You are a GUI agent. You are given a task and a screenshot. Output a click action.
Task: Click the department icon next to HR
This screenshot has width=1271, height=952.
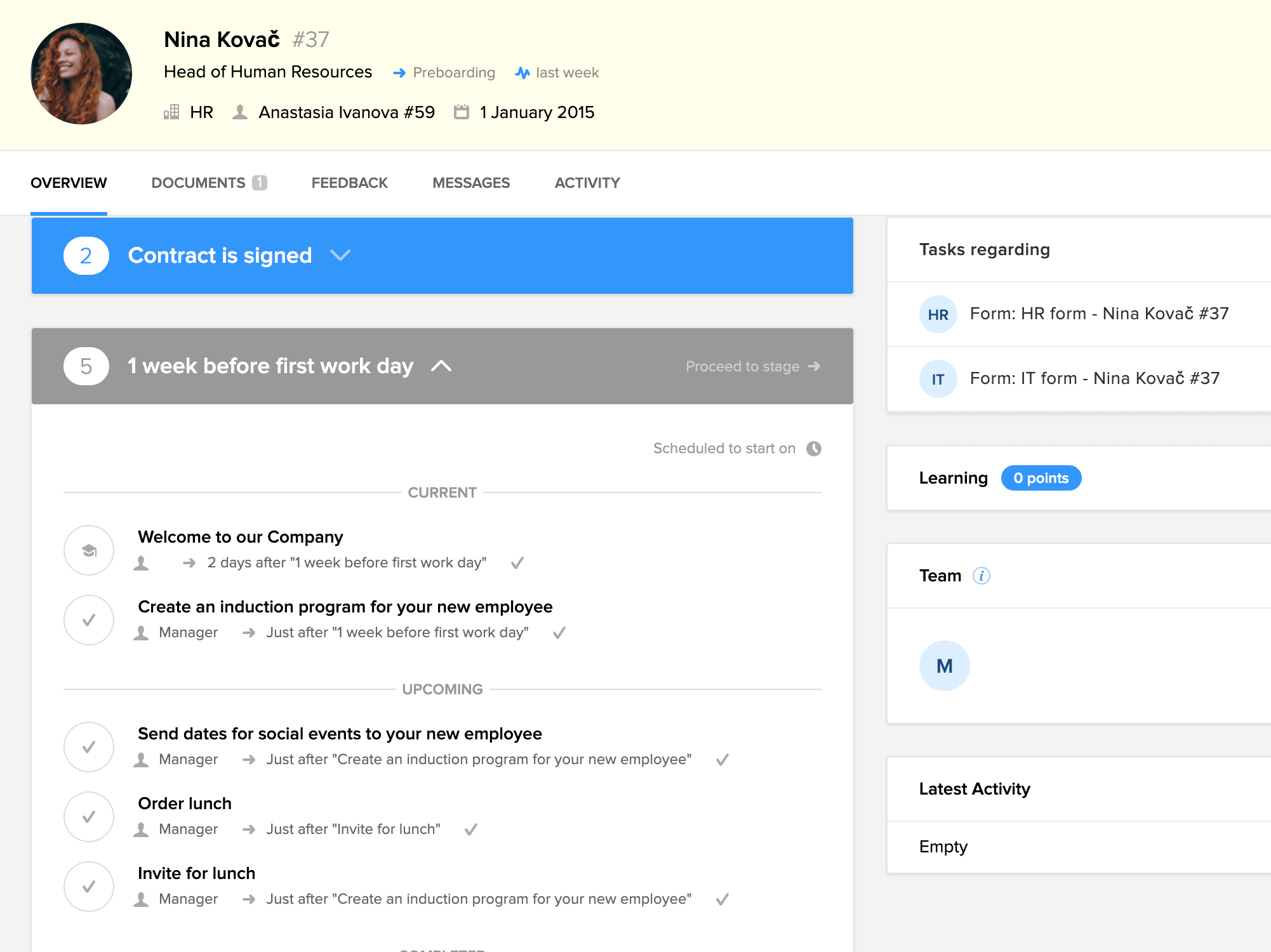171,112
